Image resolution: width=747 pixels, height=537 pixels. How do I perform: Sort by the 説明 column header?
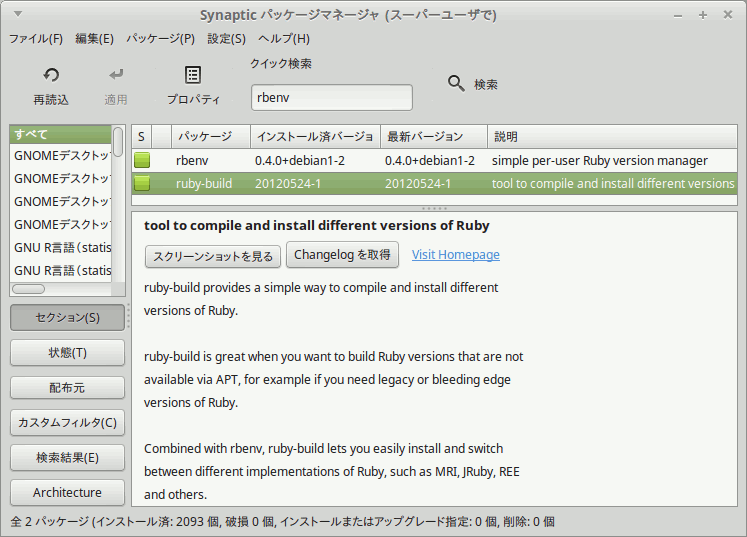[612, 137]
